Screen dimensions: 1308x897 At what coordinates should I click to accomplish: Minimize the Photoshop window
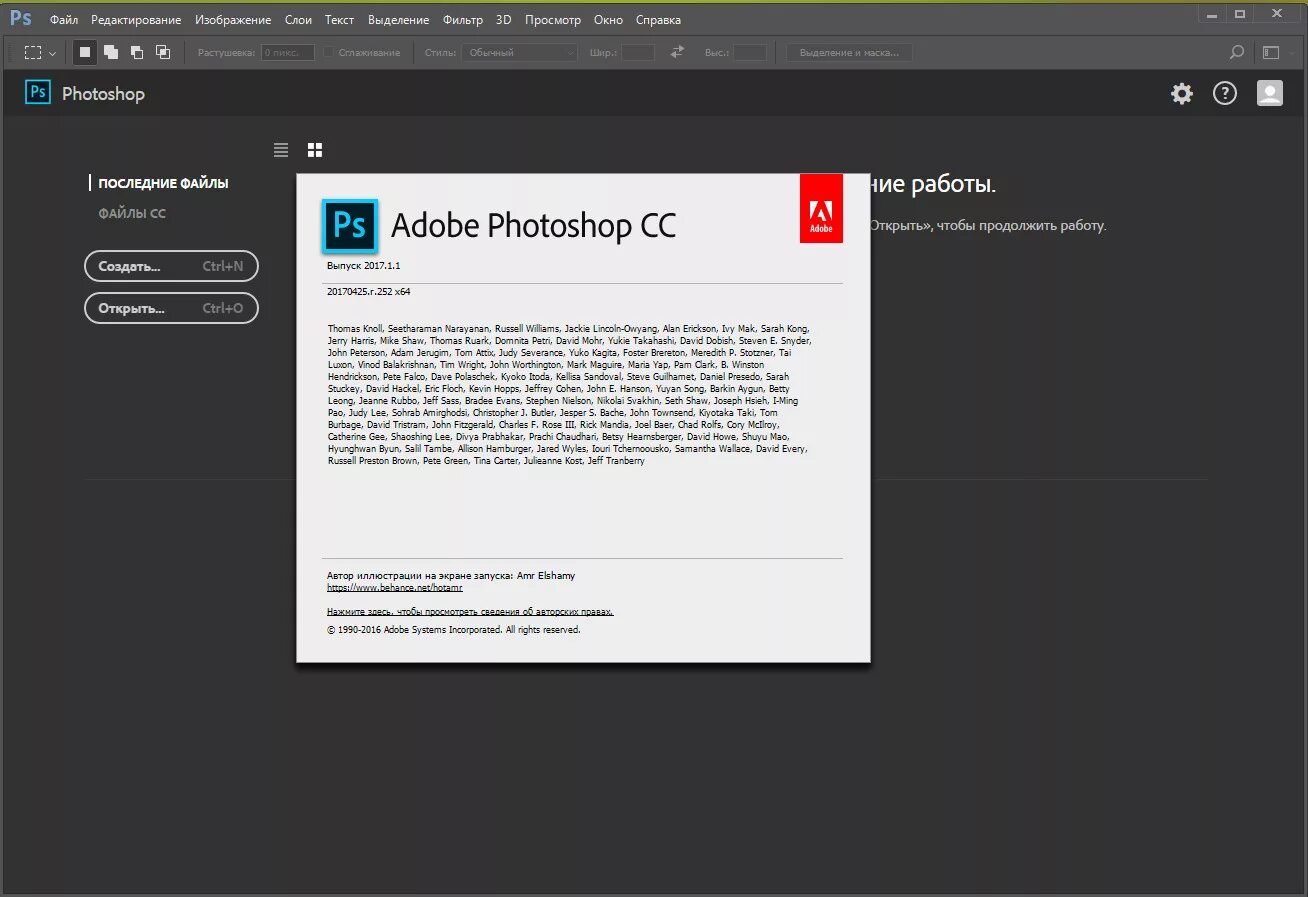[x=1212, y=13]
